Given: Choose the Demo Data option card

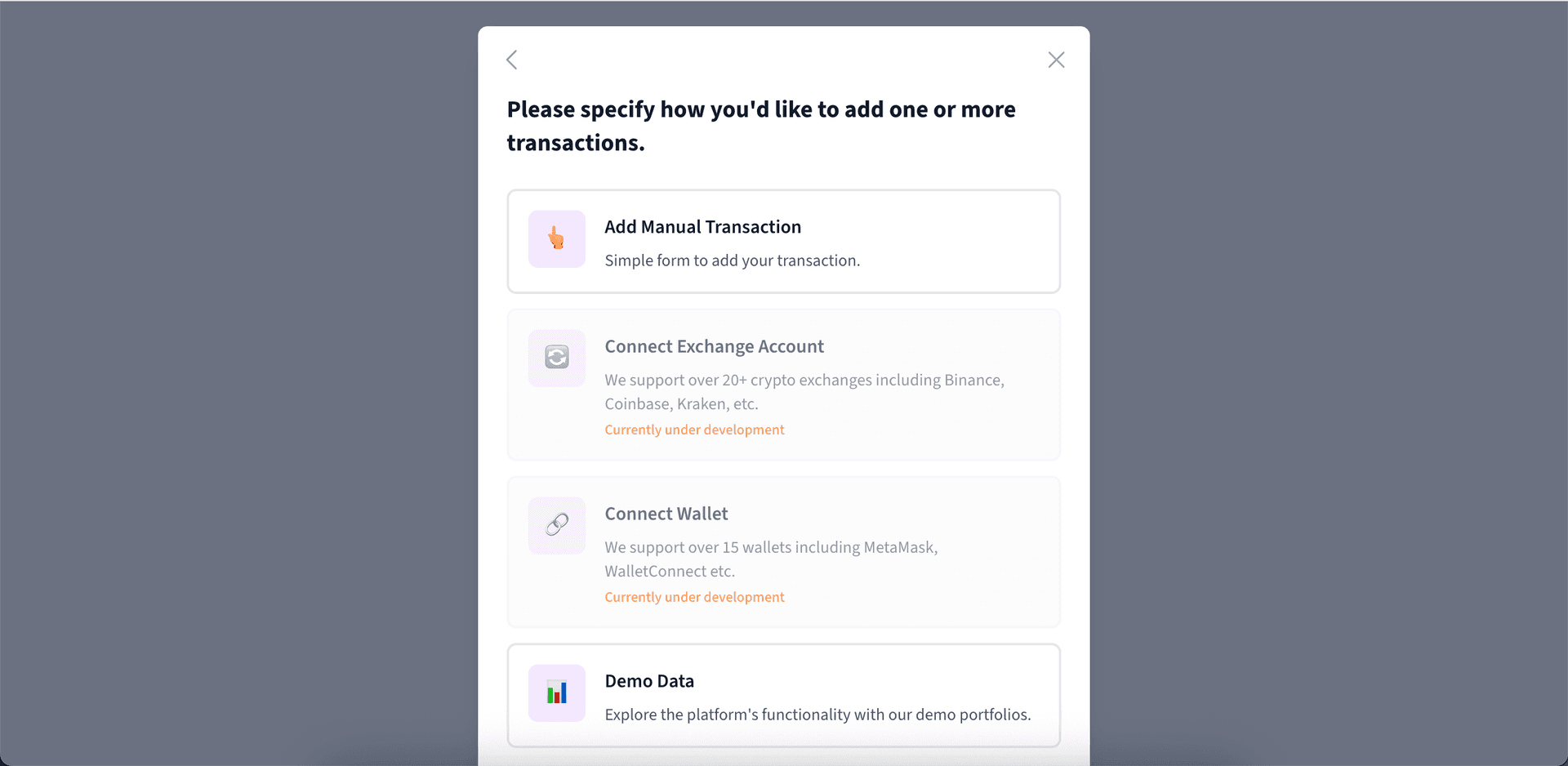Looking at the screenshot, I should 784,695.
